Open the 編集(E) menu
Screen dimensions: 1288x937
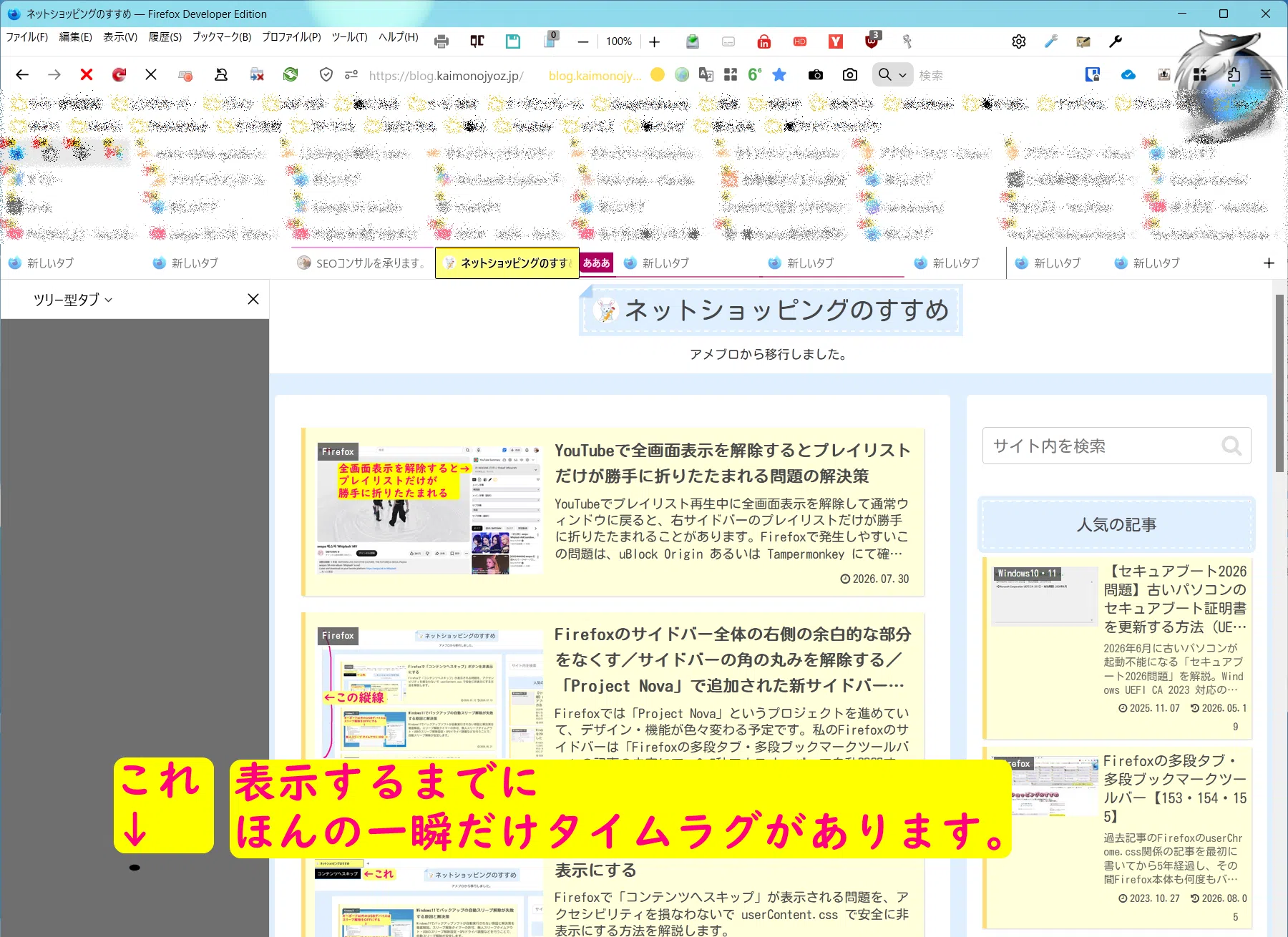(x=75, y=37)
